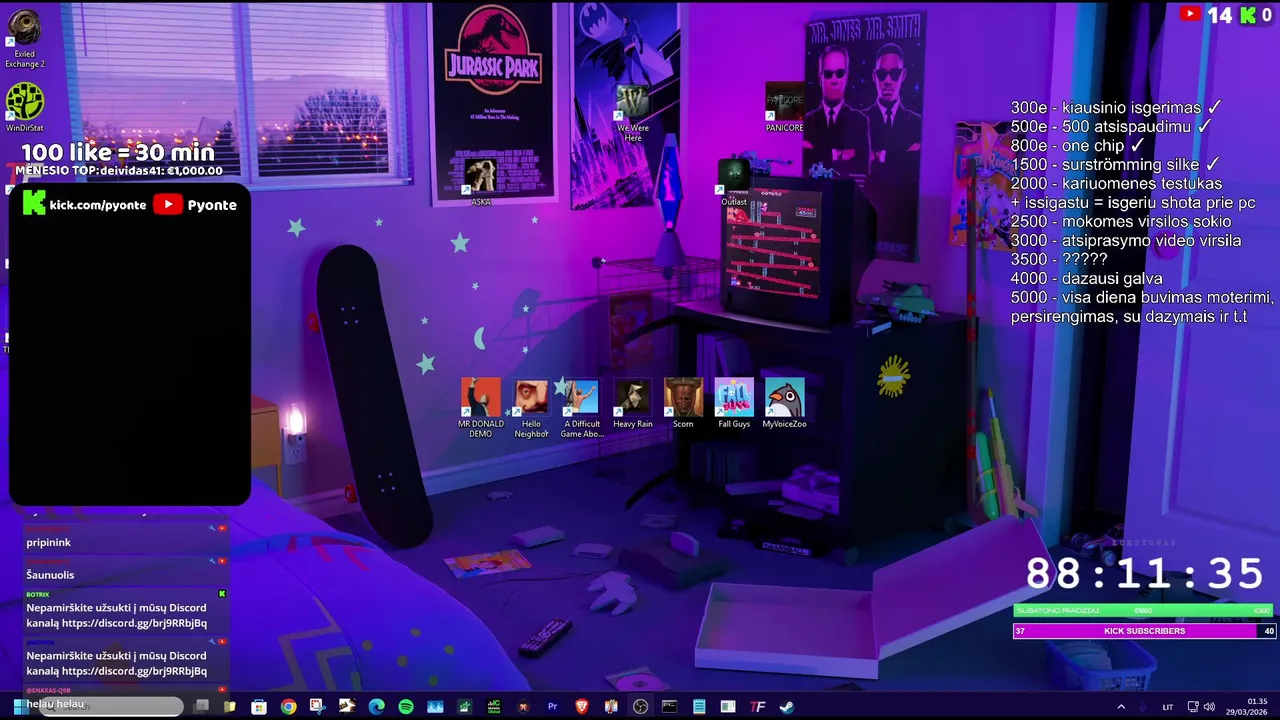Viewport: 1280px width, 720px height.
Task: Open the Notepad taskbar icon
Action: point(699,706)
